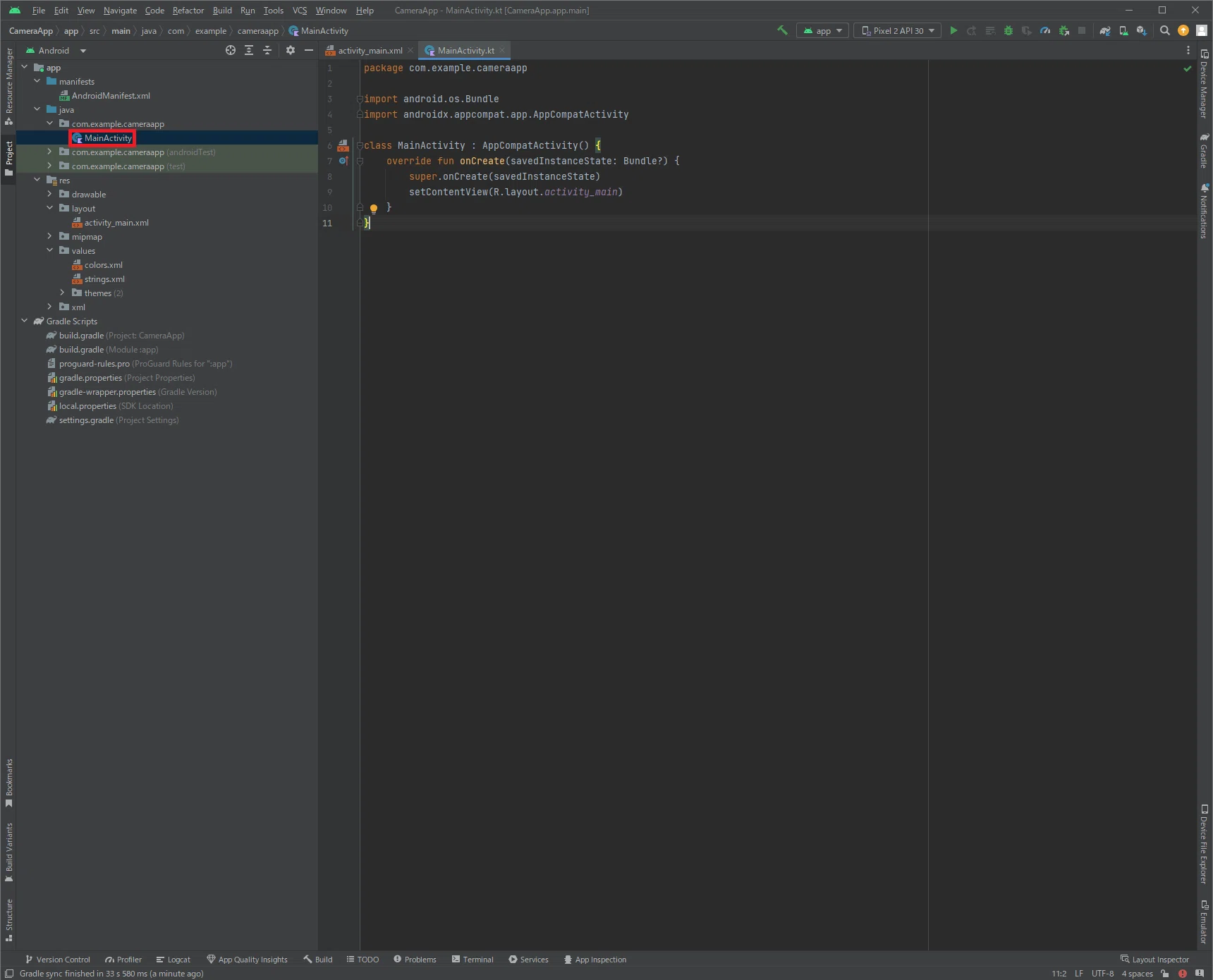1213x980 pixels.
Task: Attach debugger to Android process icon
Action: 1063,30
